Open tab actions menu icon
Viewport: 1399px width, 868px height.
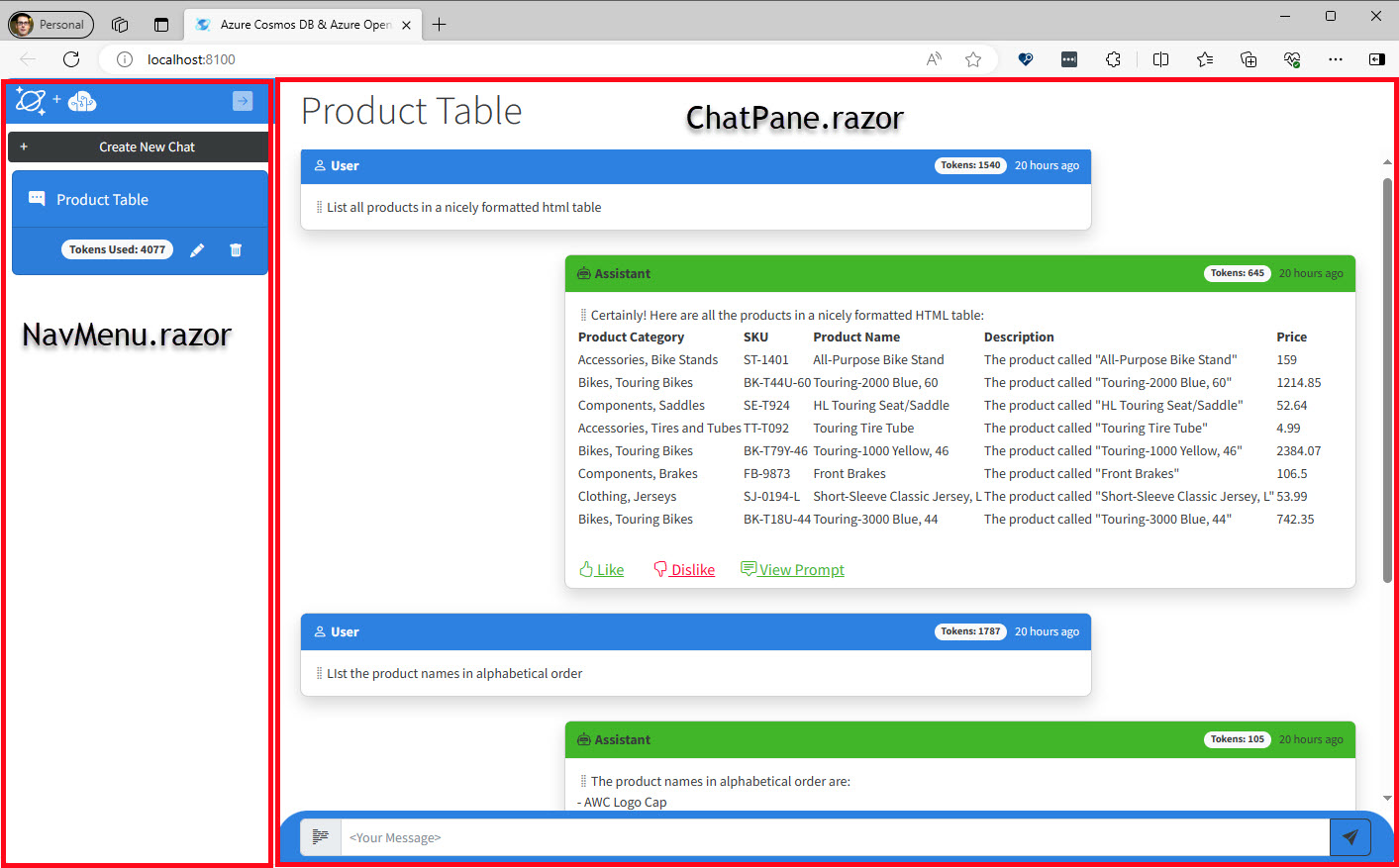(x=161, y=25)
